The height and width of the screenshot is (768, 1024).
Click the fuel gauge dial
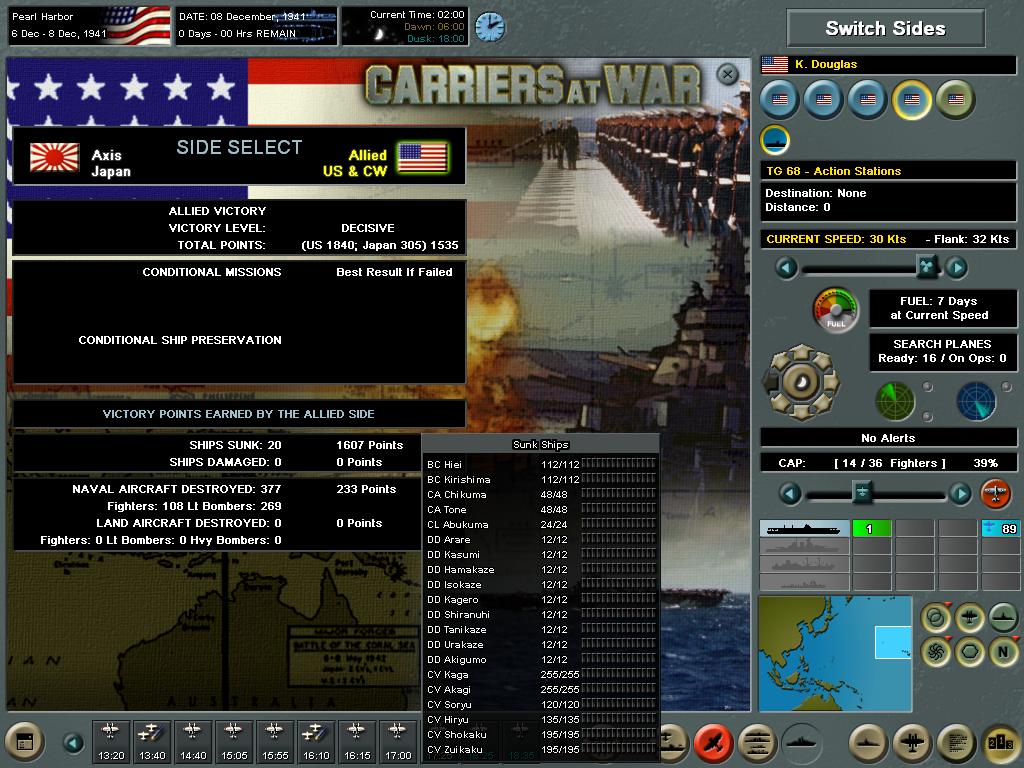click(x=835, y=310)
